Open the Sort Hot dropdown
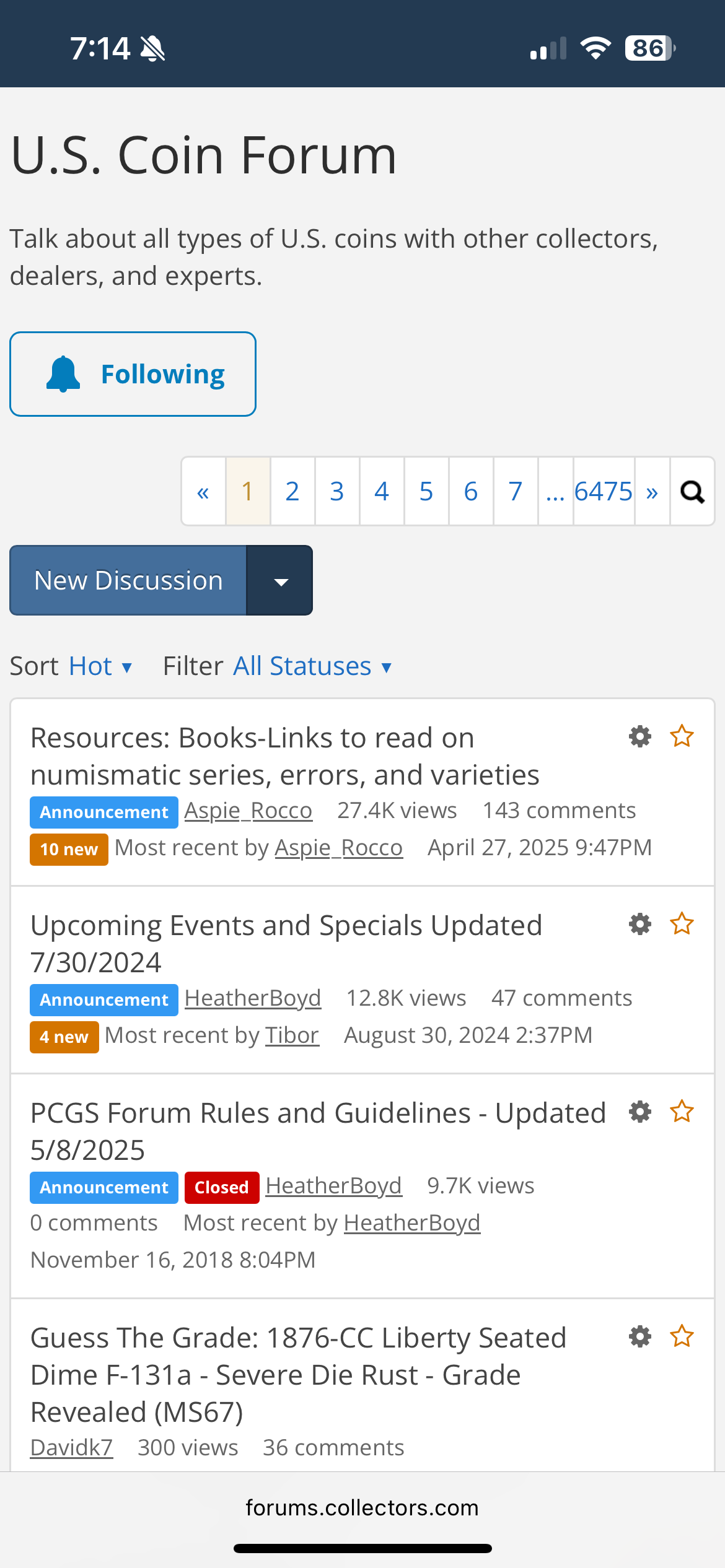The height and width of the screenshot is (1568, 725). point(100,666)
